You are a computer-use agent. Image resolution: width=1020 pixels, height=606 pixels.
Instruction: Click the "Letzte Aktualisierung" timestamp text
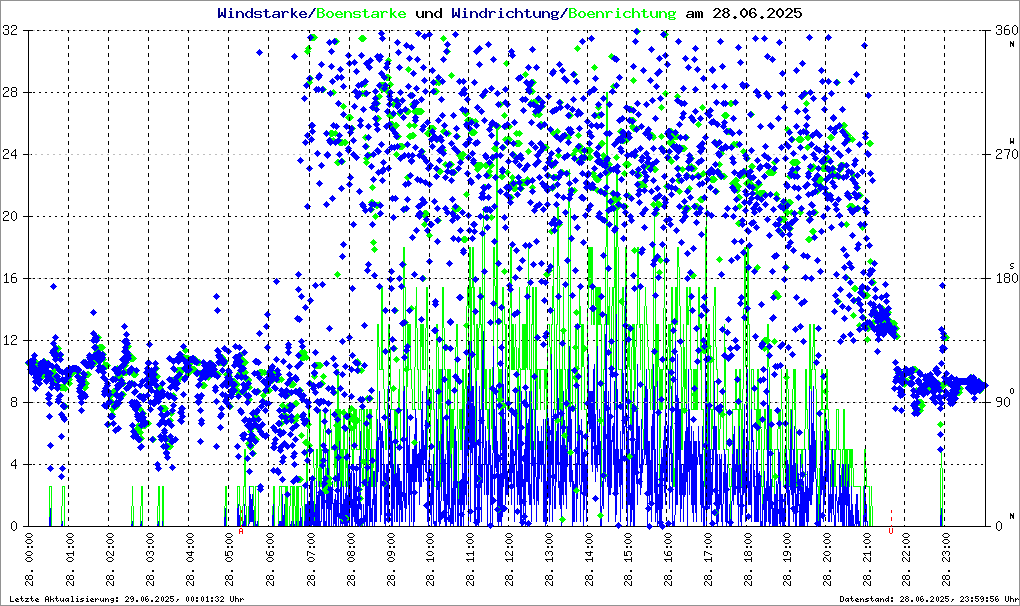[125, 599]
